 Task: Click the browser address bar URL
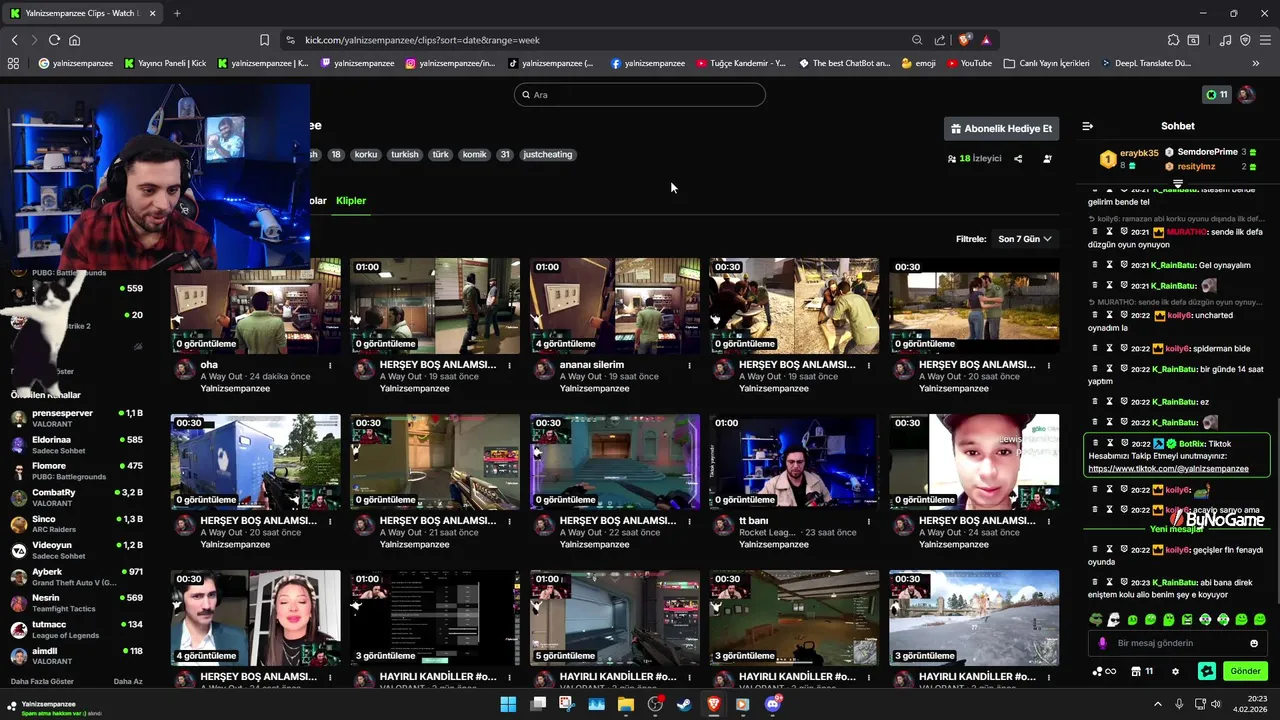point(422,40)
